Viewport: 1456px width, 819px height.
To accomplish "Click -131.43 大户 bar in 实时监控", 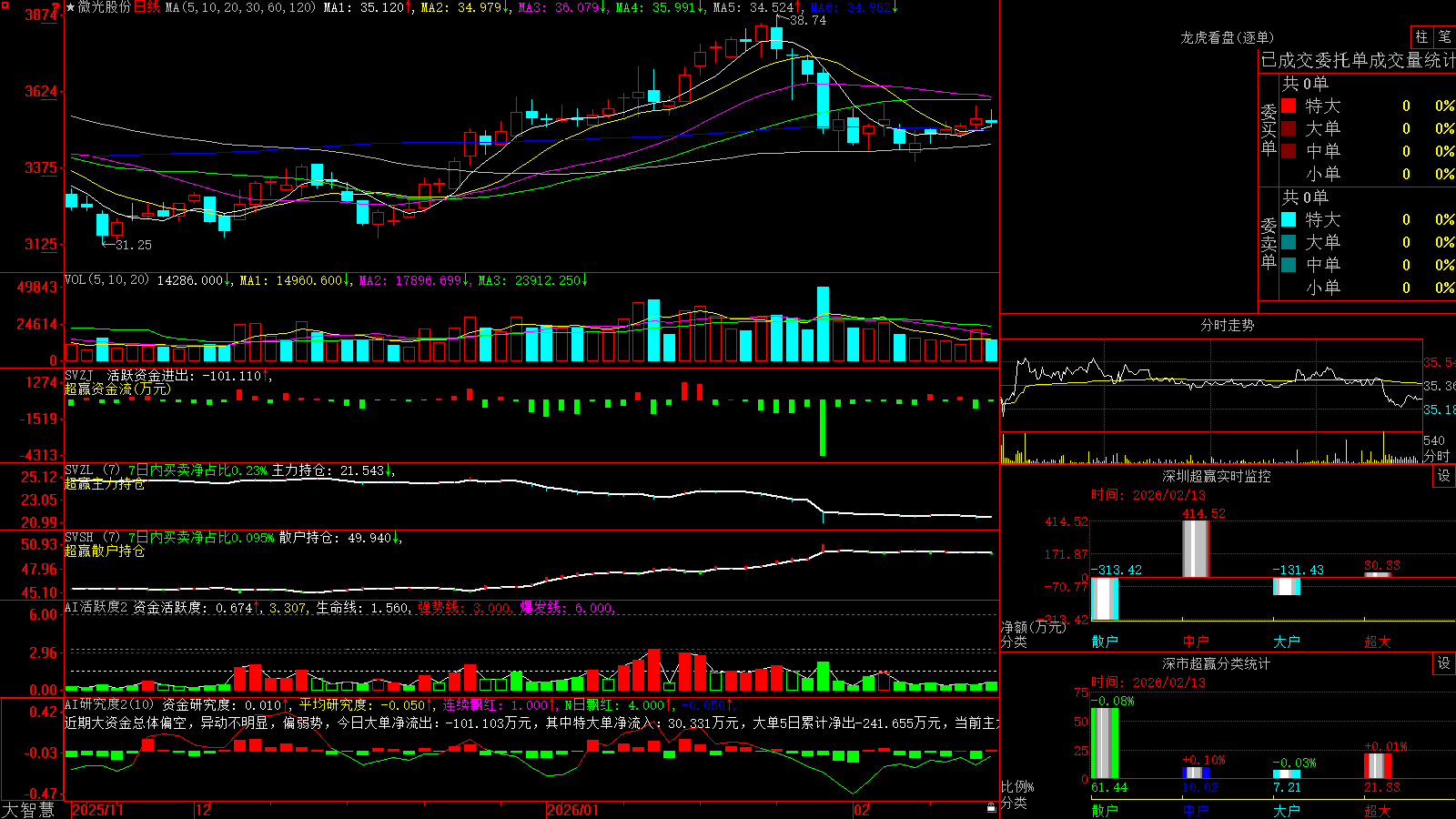I will tap(1286, 586).
